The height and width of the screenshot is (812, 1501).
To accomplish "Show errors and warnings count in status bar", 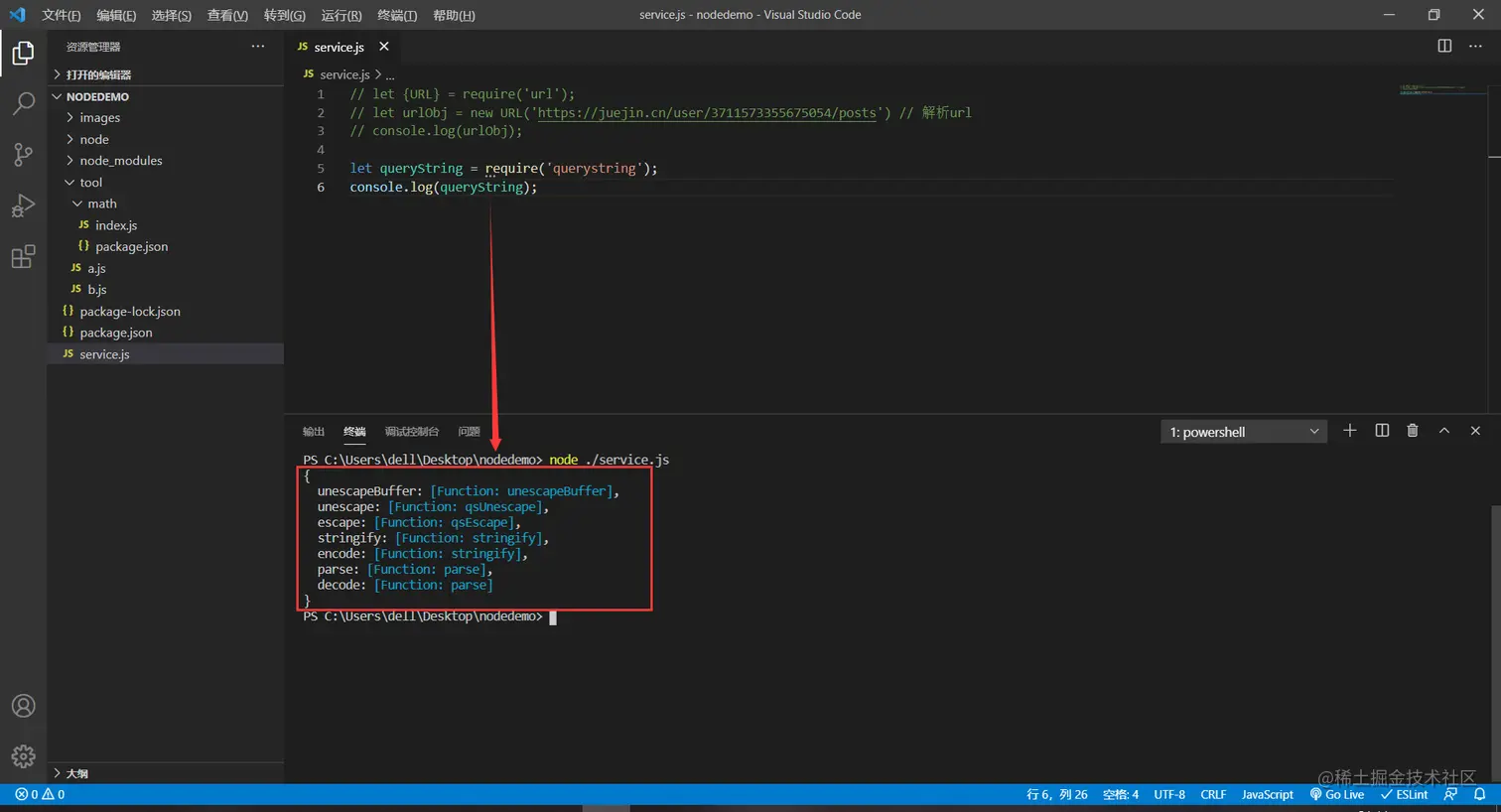I will (x=40, y=794).
